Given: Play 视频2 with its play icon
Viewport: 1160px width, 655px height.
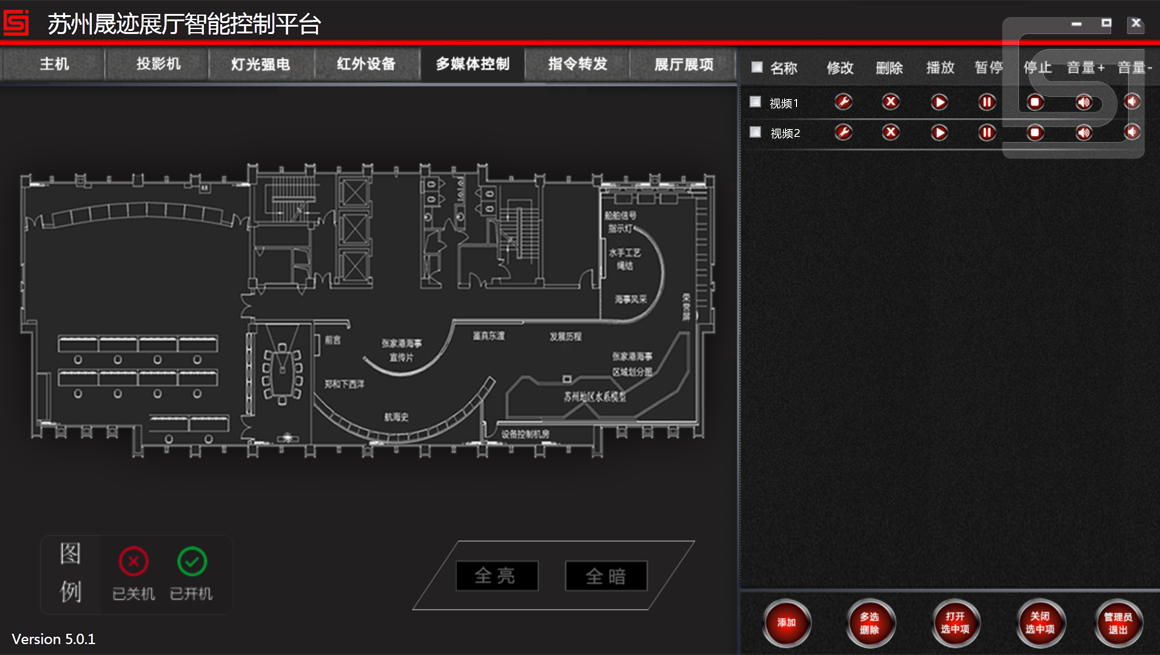Looking at the screenshot, I should [938, 131].
